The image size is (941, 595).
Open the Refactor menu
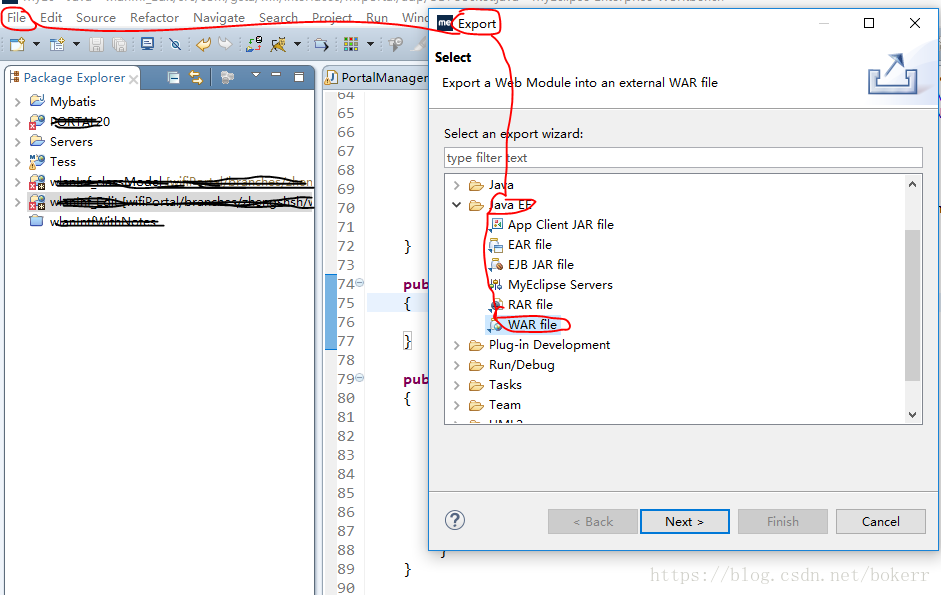tap(154, 17)
